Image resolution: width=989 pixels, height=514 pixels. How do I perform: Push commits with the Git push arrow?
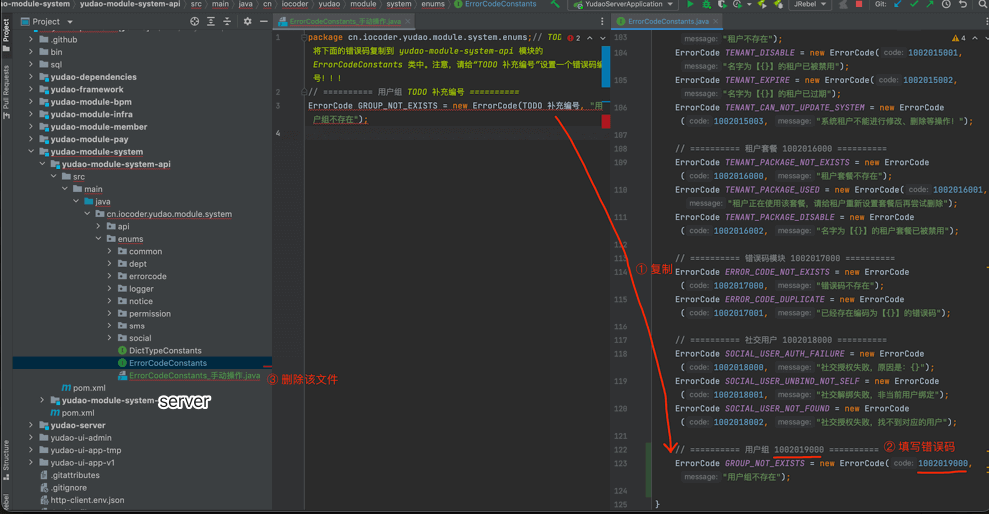coord(931,5)
